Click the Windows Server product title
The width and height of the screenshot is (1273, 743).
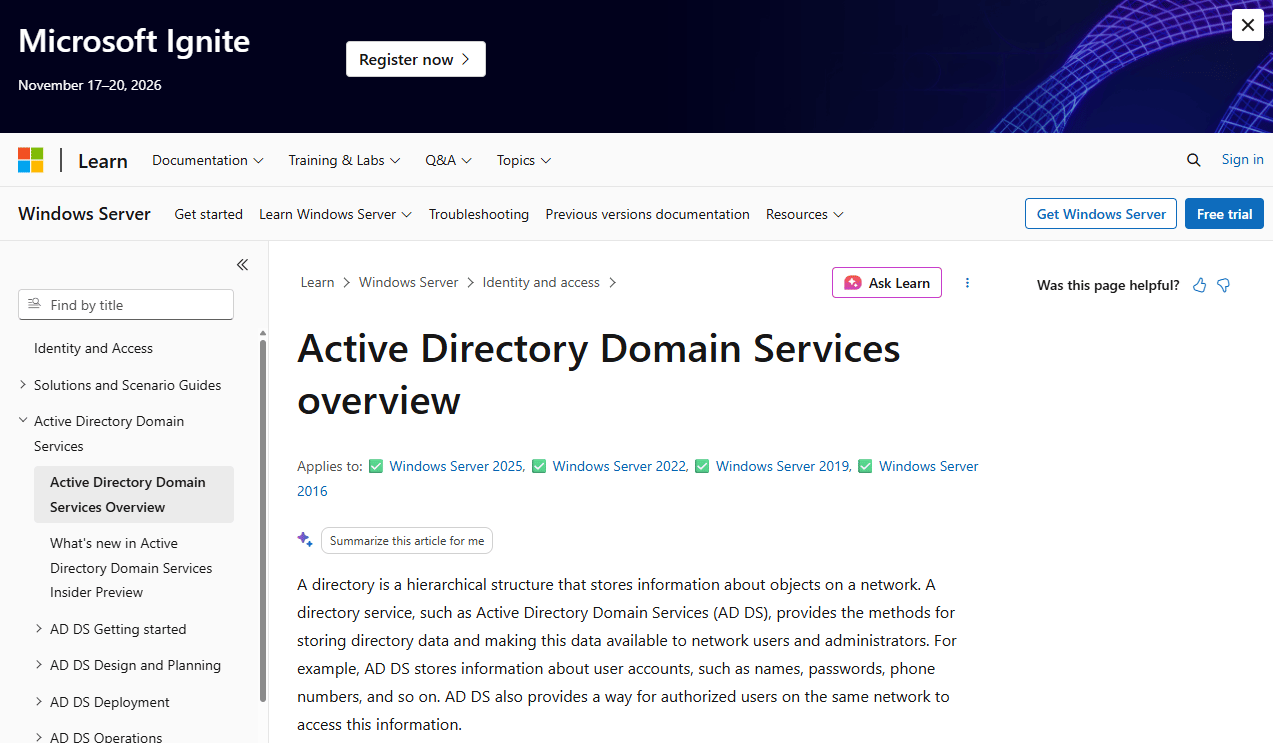(x=84, y=213)
